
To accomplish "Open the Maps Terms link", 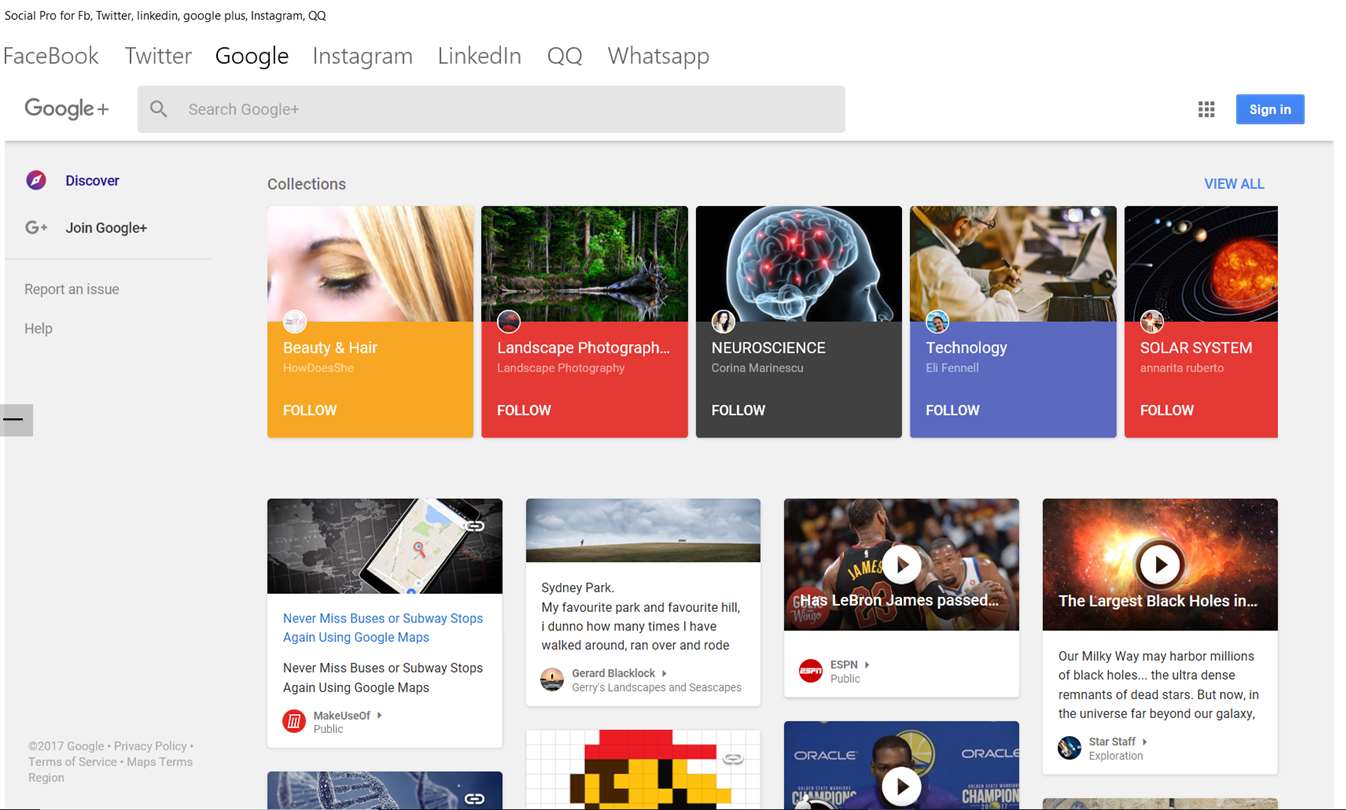I will pos(160,762).
